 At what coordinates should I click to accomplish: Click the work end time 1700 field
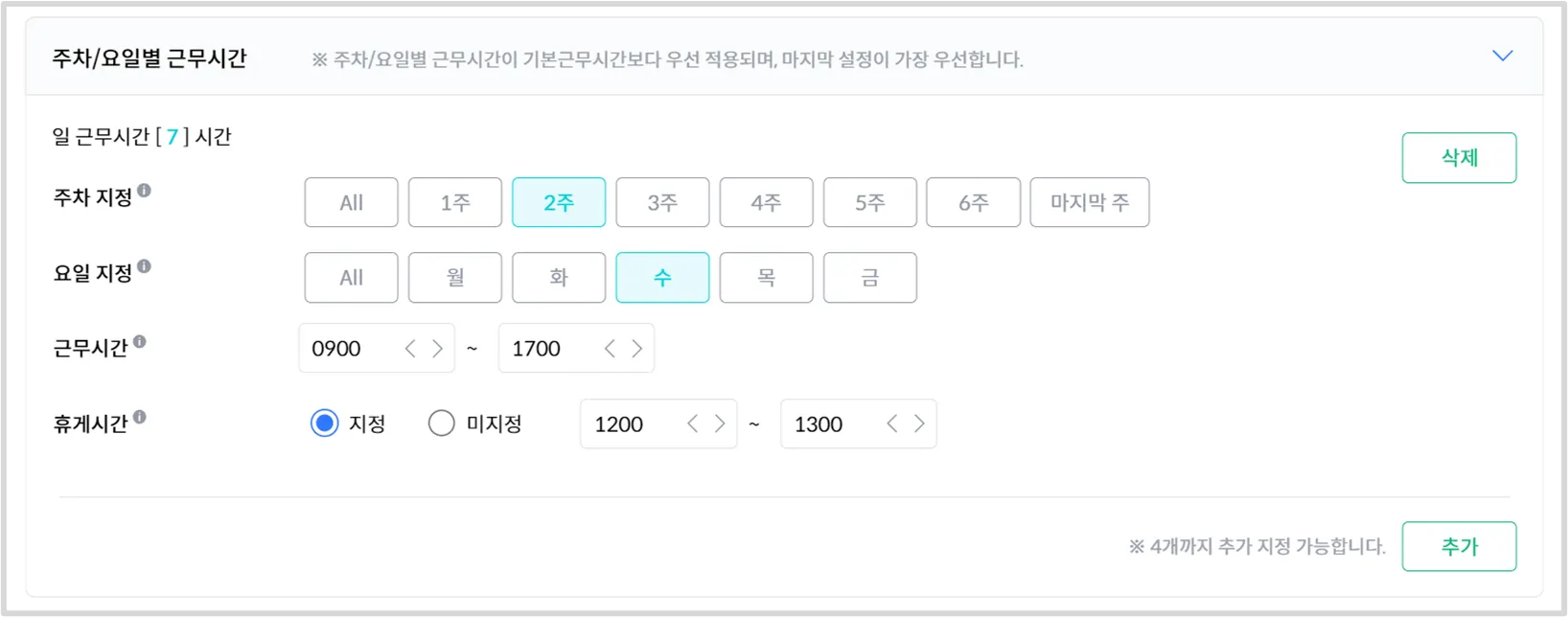(x=546, y=349)
